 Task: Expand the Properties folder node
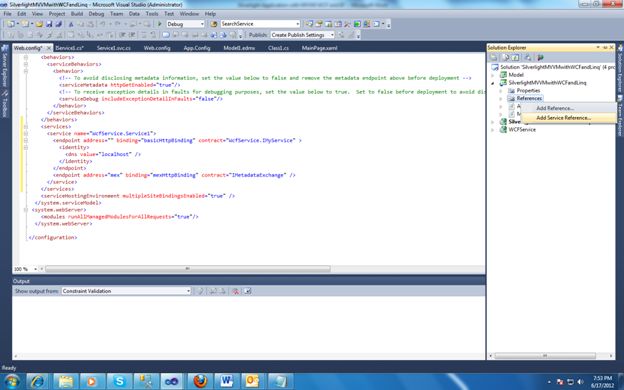[x=501, y=91]
